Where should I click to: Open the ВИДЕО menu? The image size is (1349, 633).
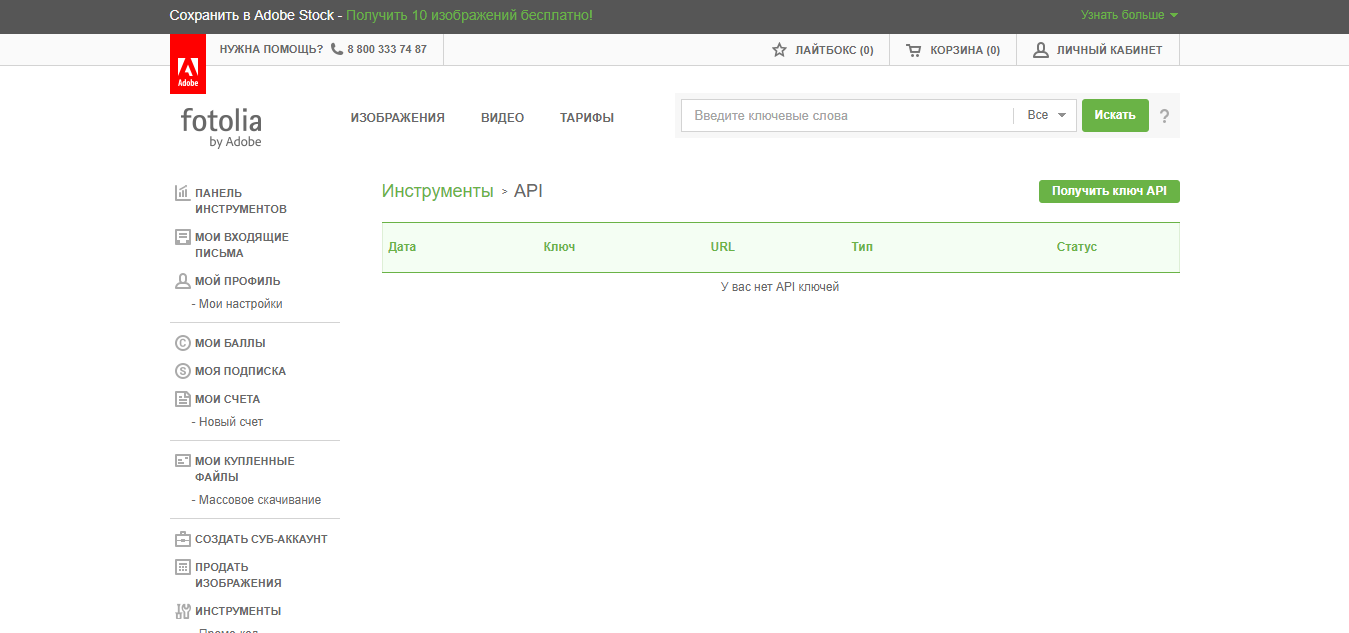tap(502, 118)
